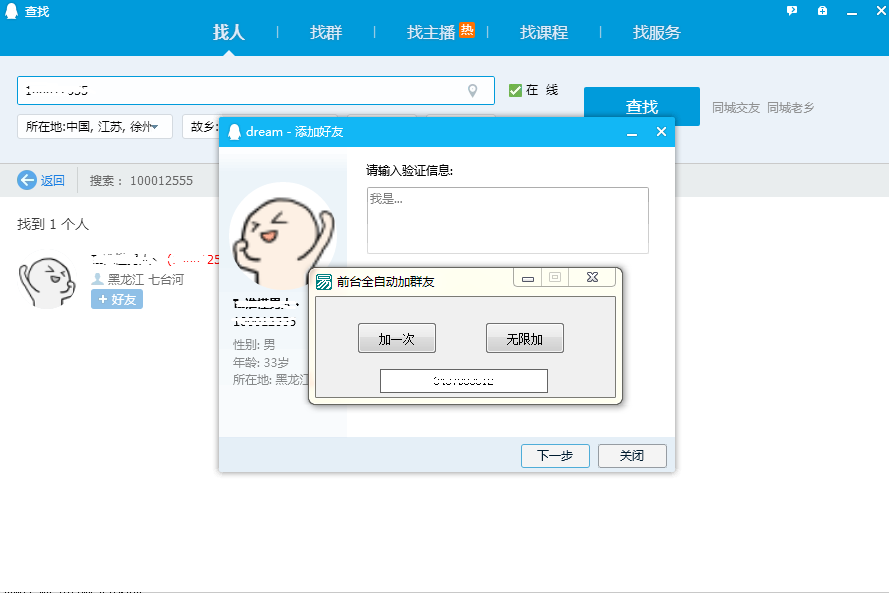Click the QQ penguin logo in title bar

coord(11,11)
